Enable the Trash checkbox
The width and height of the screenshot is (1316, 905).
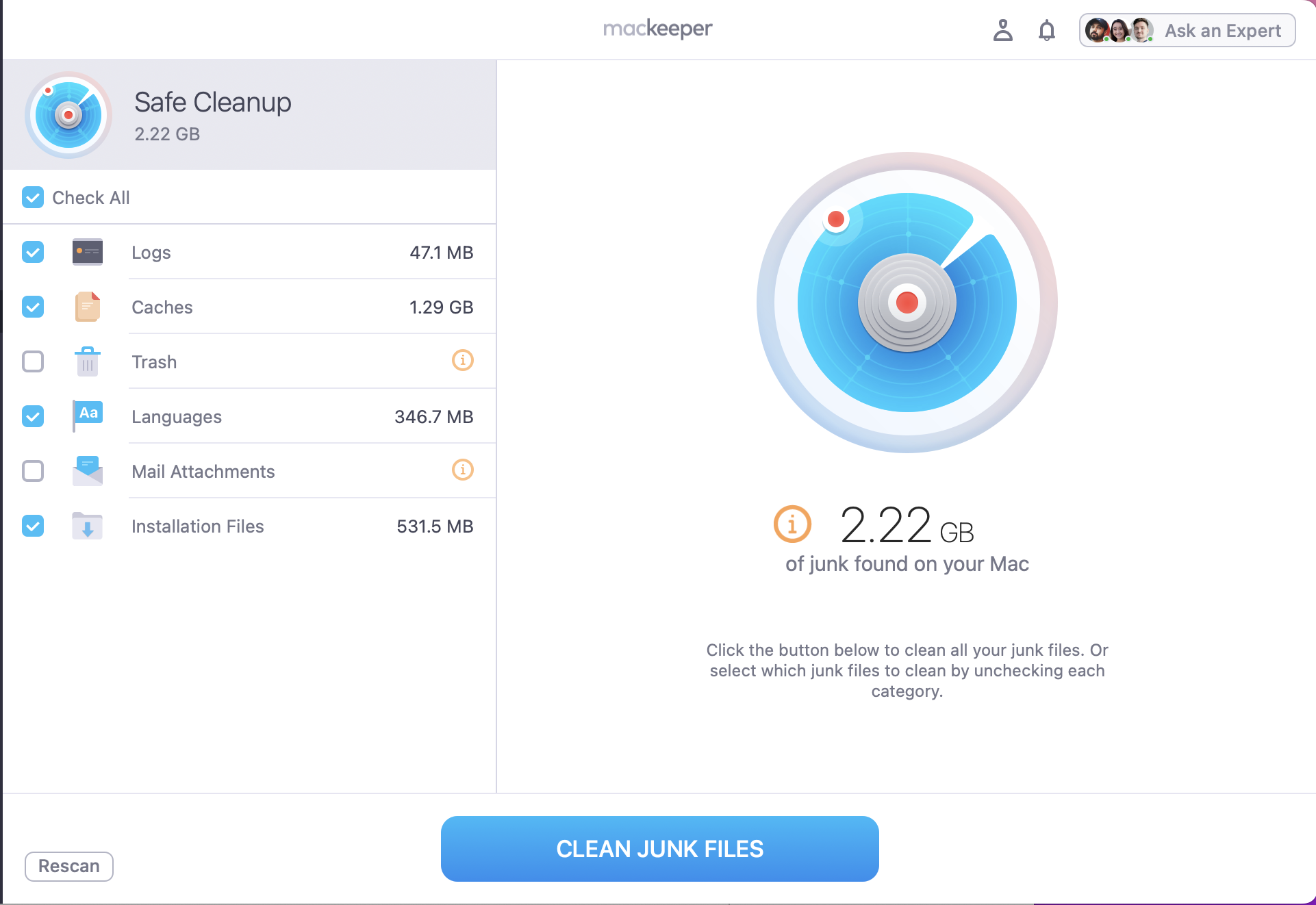[x=32, y=361]
